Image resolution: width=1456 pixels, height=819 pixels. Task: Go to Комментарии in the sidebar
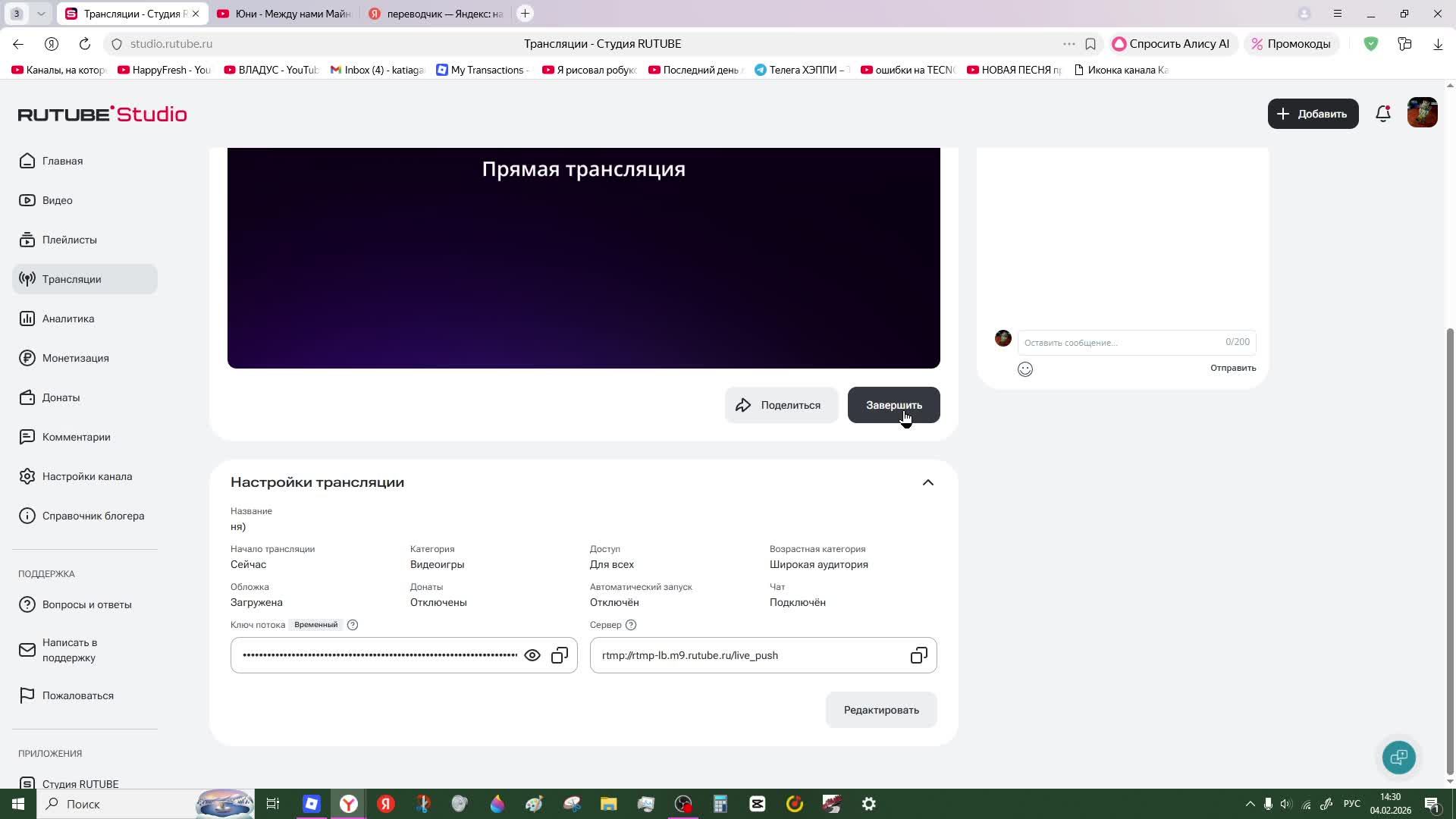pos(76,437)
